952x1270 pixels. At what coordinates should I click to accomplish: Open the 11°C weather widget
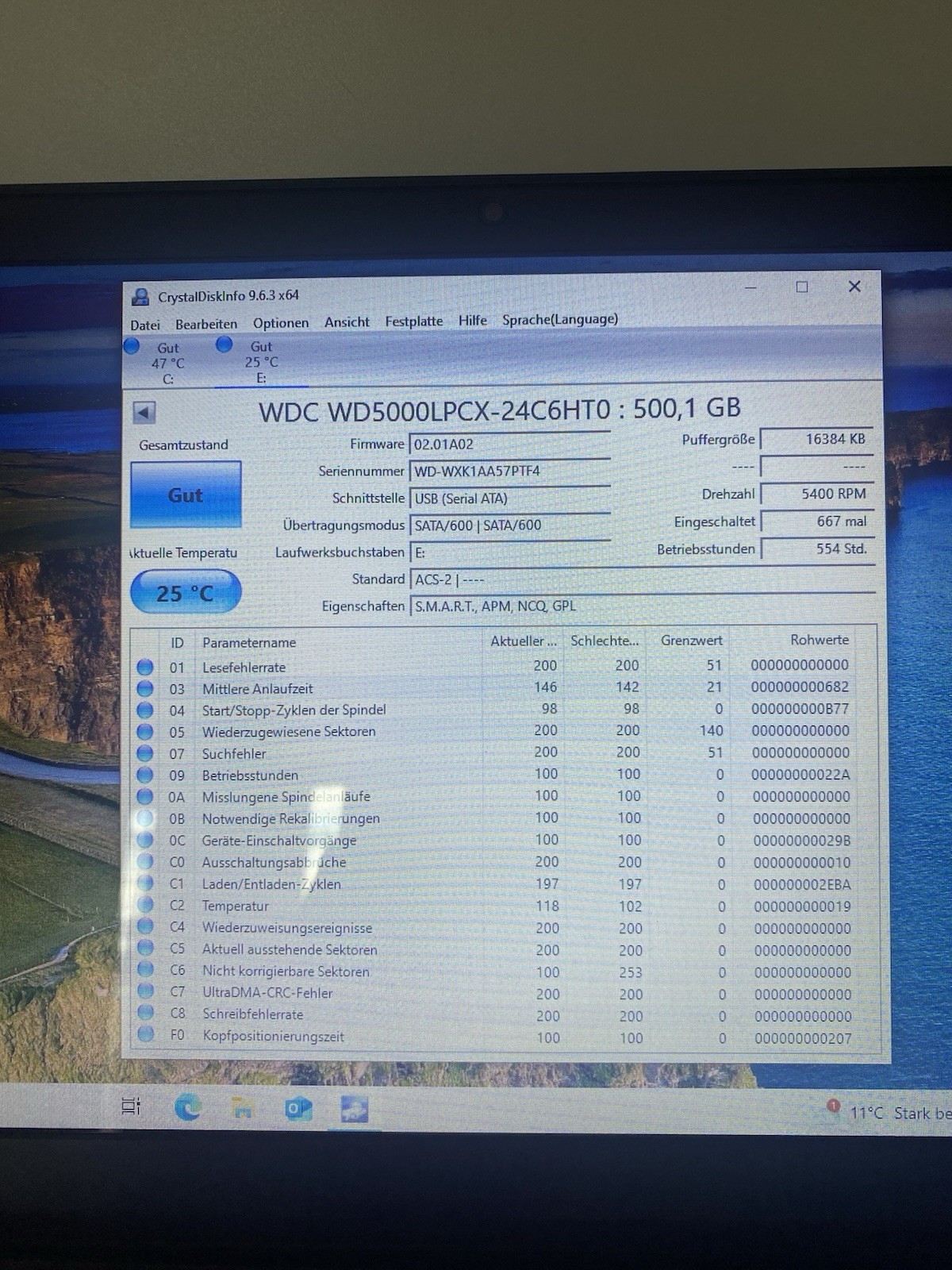pos(889,1111)
